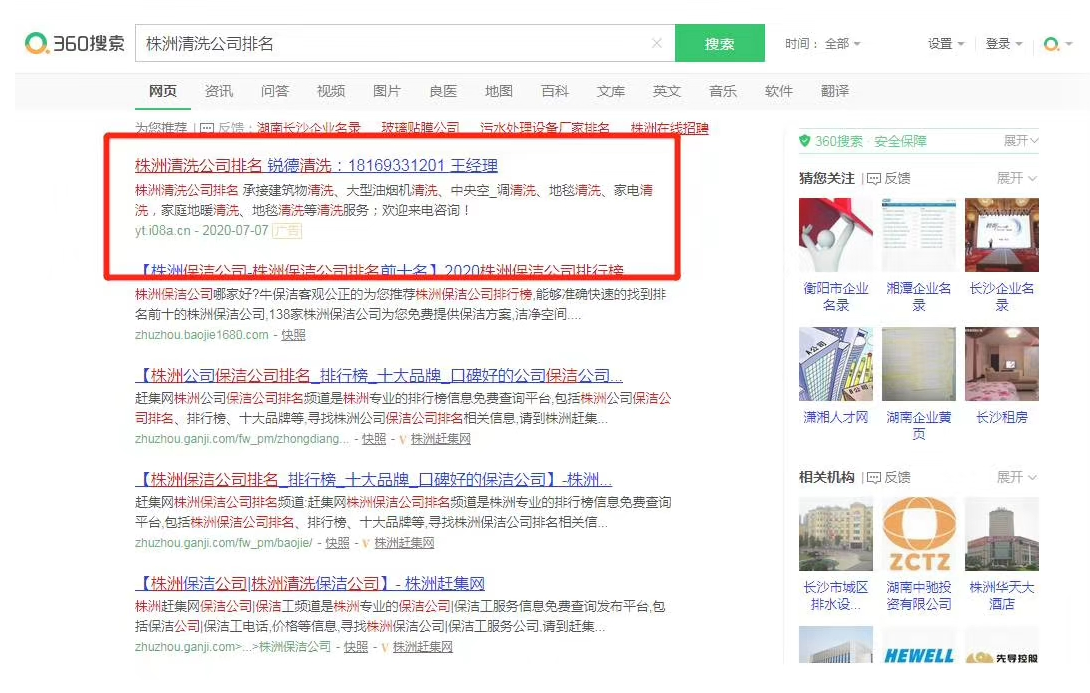This screenshot has width=1090, height=693.
Task: Expand the 360搜索 安全保障 panel
Action: click(1020, 141)
